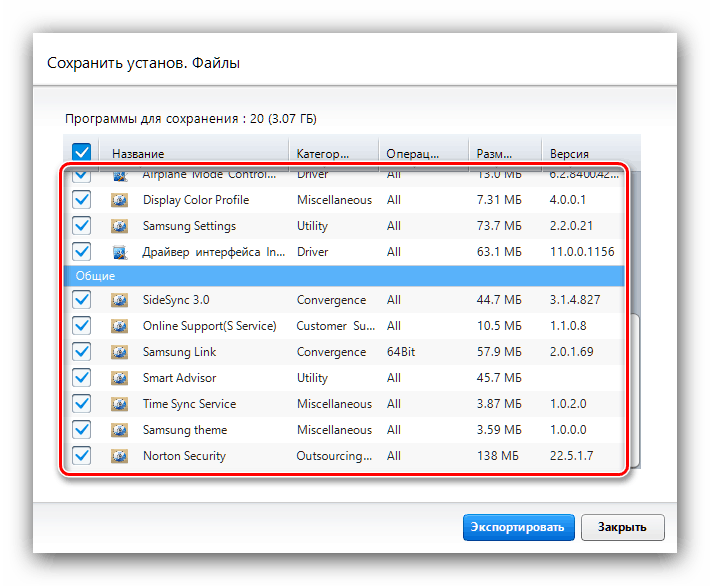The width and height of the screenshot is (710, 586).
Task: Select the SideSync 3.0 name
Action: 176,300
